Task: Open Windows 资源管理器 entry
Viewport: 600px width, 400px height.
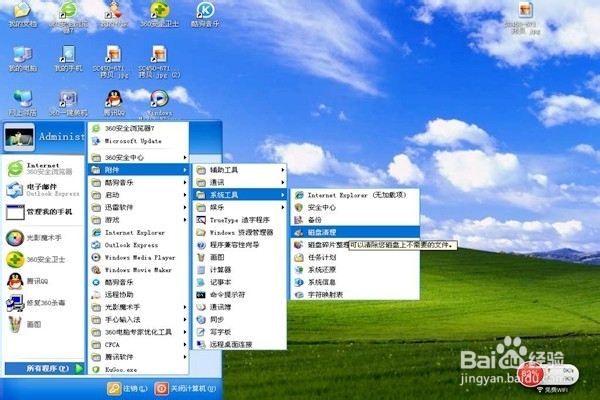Action: [x=240, y=232]
